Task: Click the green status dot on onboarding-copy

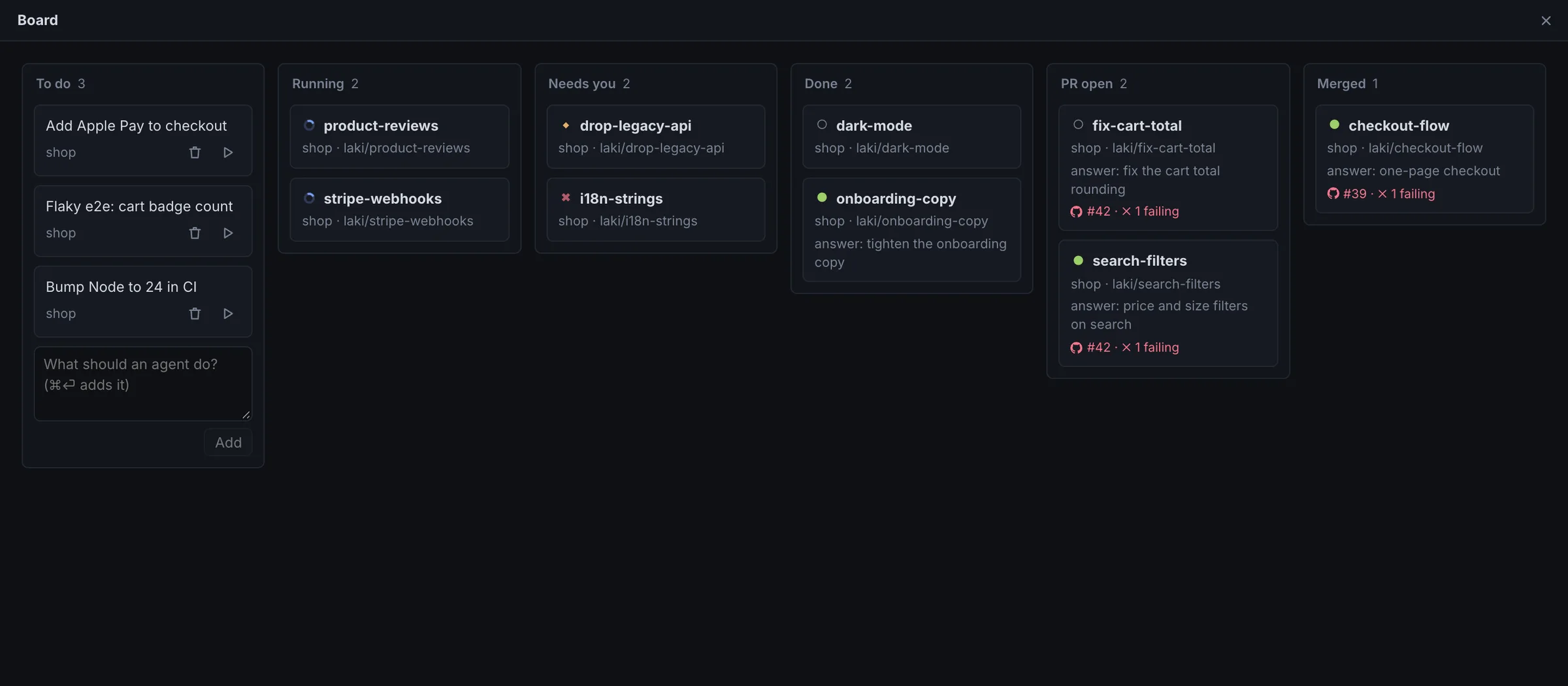Action: pos(822,197)
